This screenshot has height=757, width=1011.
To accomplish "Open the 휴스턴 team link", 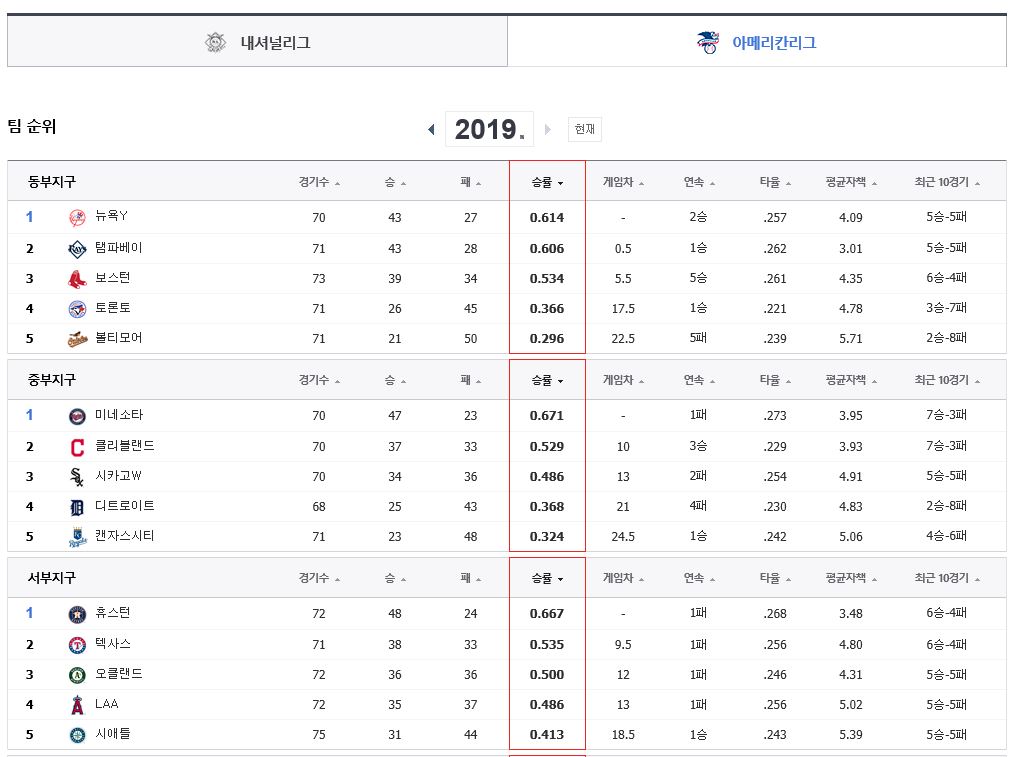I will [113, 612].
